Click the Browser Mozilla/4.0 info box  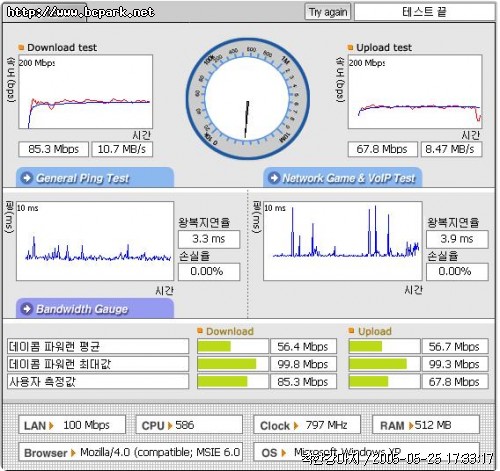point(130,452)
